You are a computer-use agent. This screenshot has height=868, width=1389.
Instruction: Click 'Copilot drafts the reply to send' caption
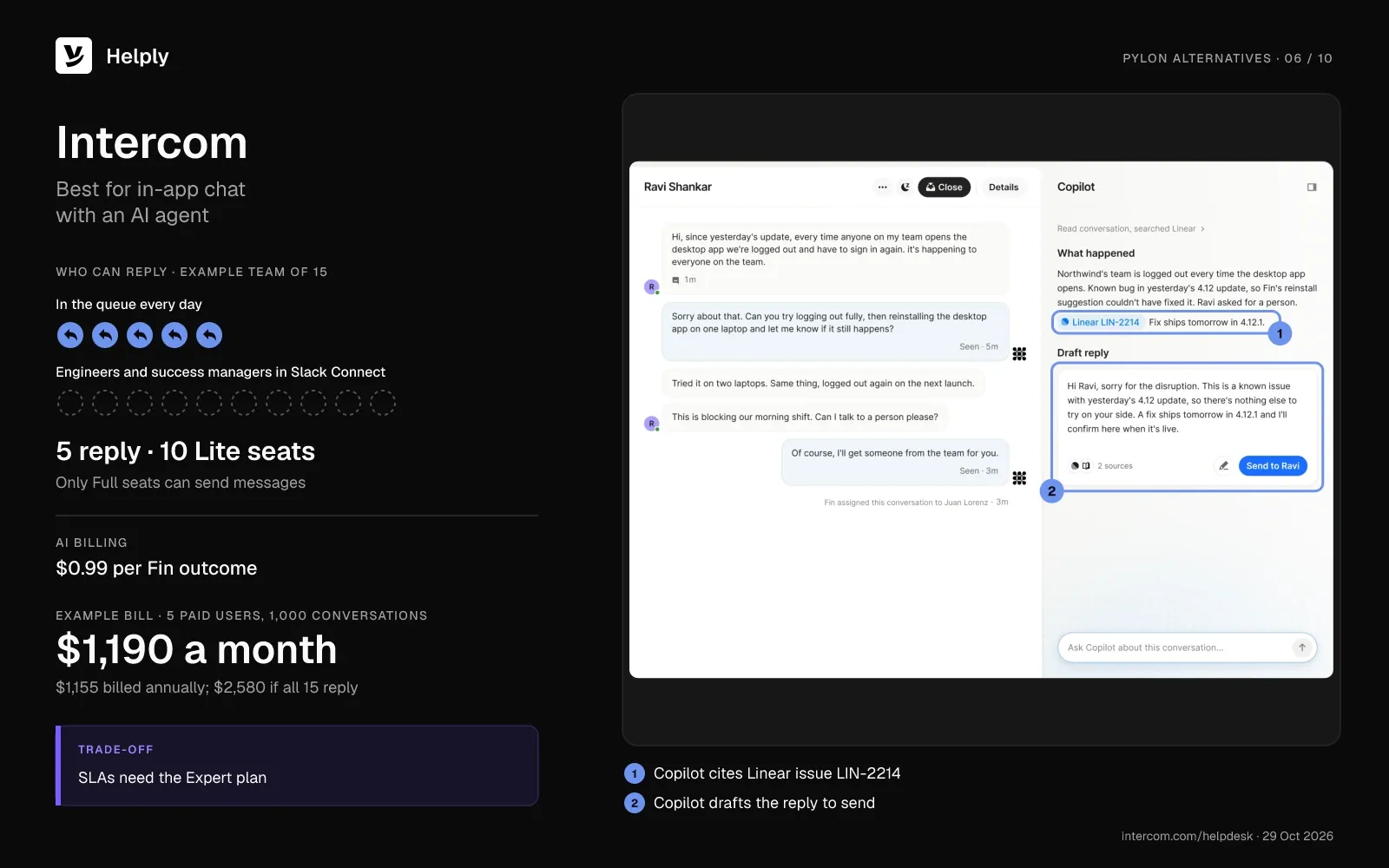(x=764, y=803)
